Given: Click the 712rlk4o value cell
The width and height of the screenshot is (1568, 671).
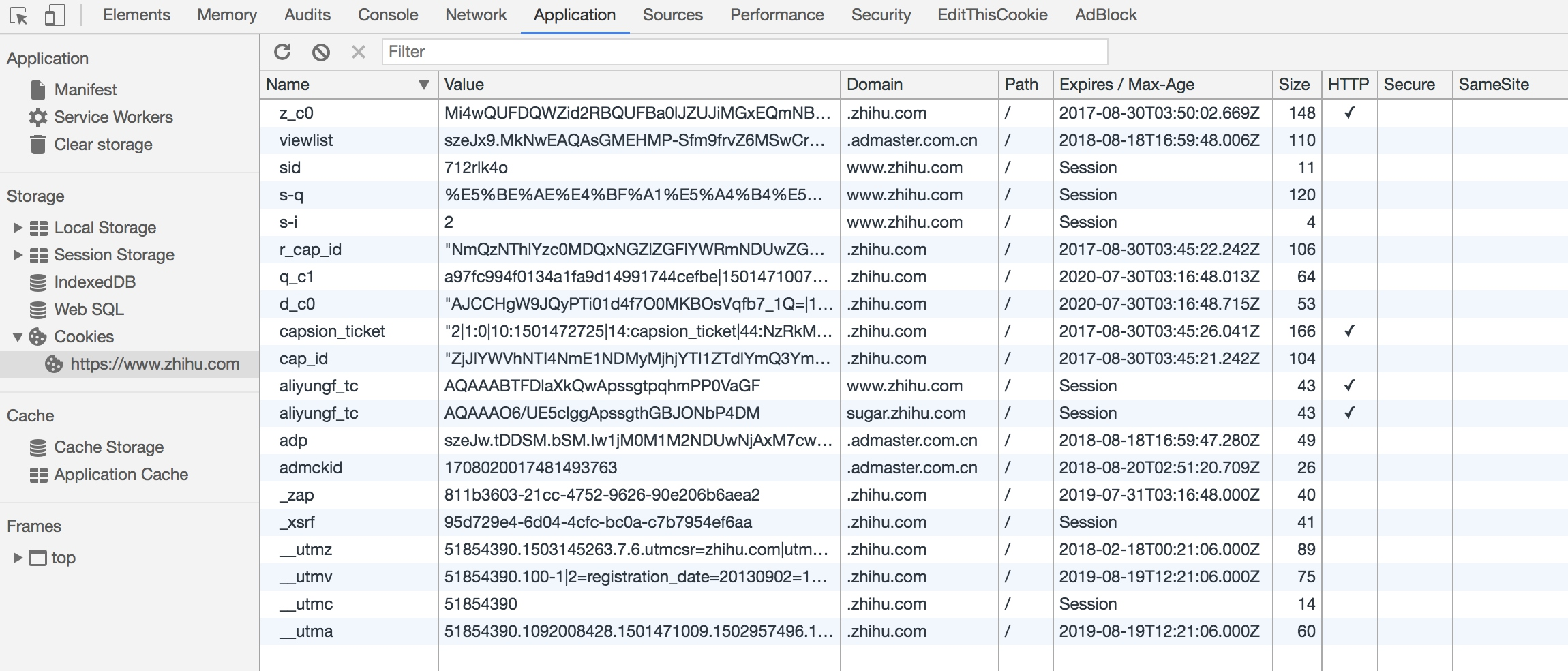Looking at the screenshot, I should click(639, 168).
